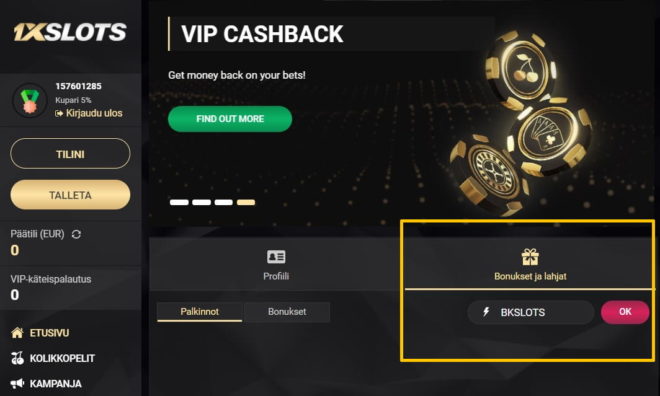Click FIND OUT MORE banner button
660x396 pixels.
230,119
